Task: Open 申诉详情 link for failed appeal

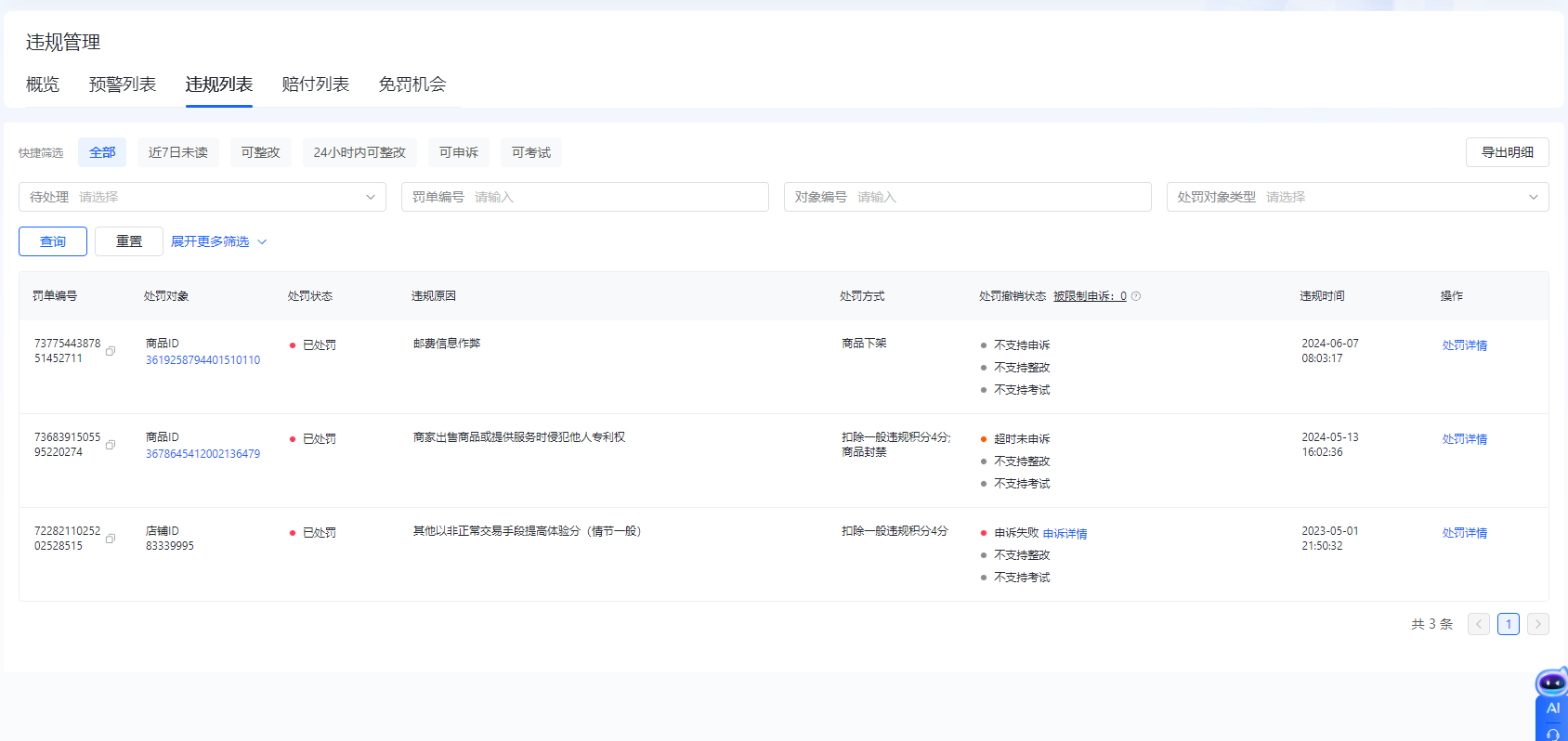Action: tap(1065, 534)
